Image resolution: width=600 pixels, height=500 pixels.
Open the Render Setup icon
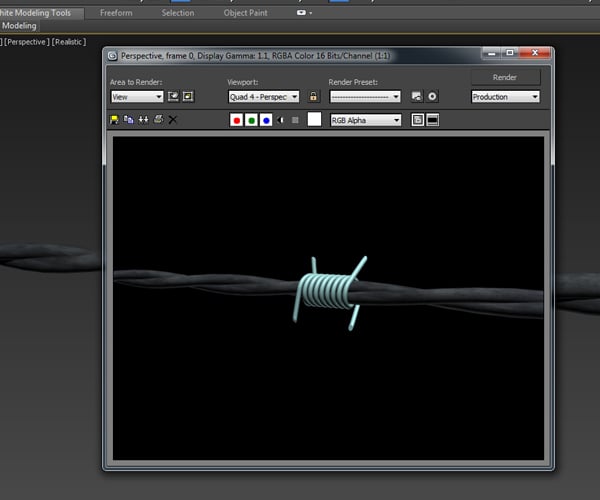coord(417,96)
